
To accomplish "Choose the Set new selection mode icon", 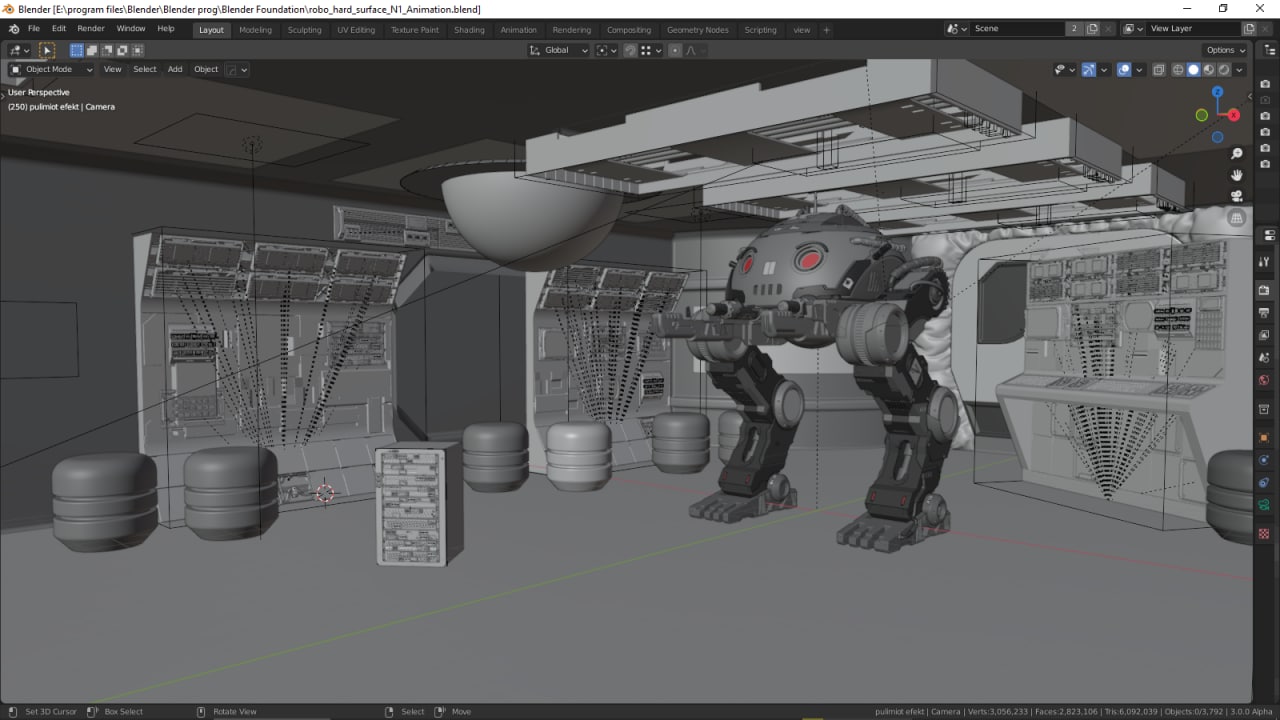I will [77, 50].
